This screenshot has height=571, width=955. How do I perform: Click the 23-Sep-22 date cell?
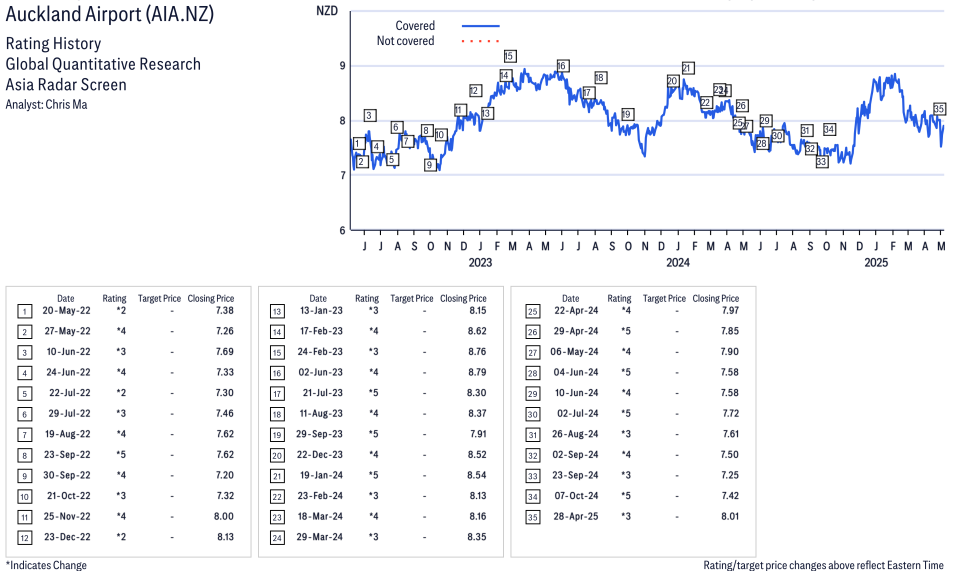click(67, 455)
